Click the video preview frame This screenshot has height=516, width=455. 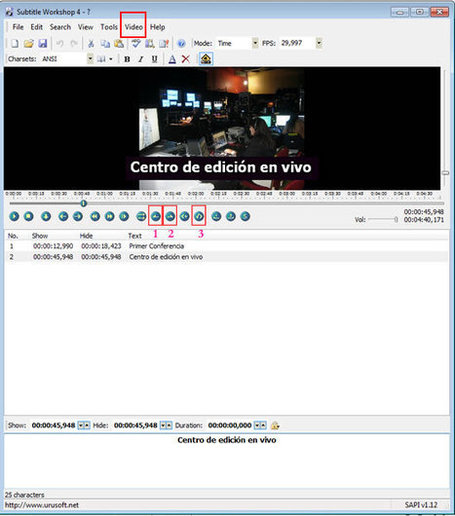222,128
